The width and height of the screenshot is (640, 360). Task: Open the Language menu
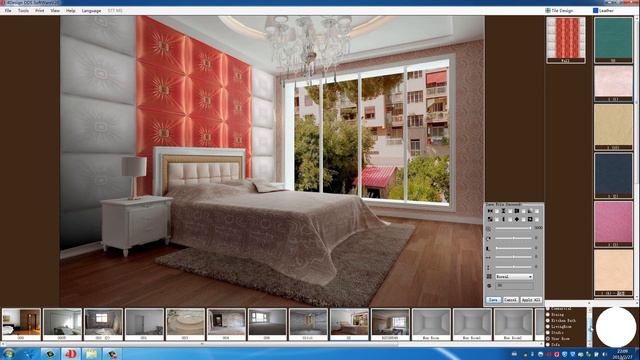point(91,11)
